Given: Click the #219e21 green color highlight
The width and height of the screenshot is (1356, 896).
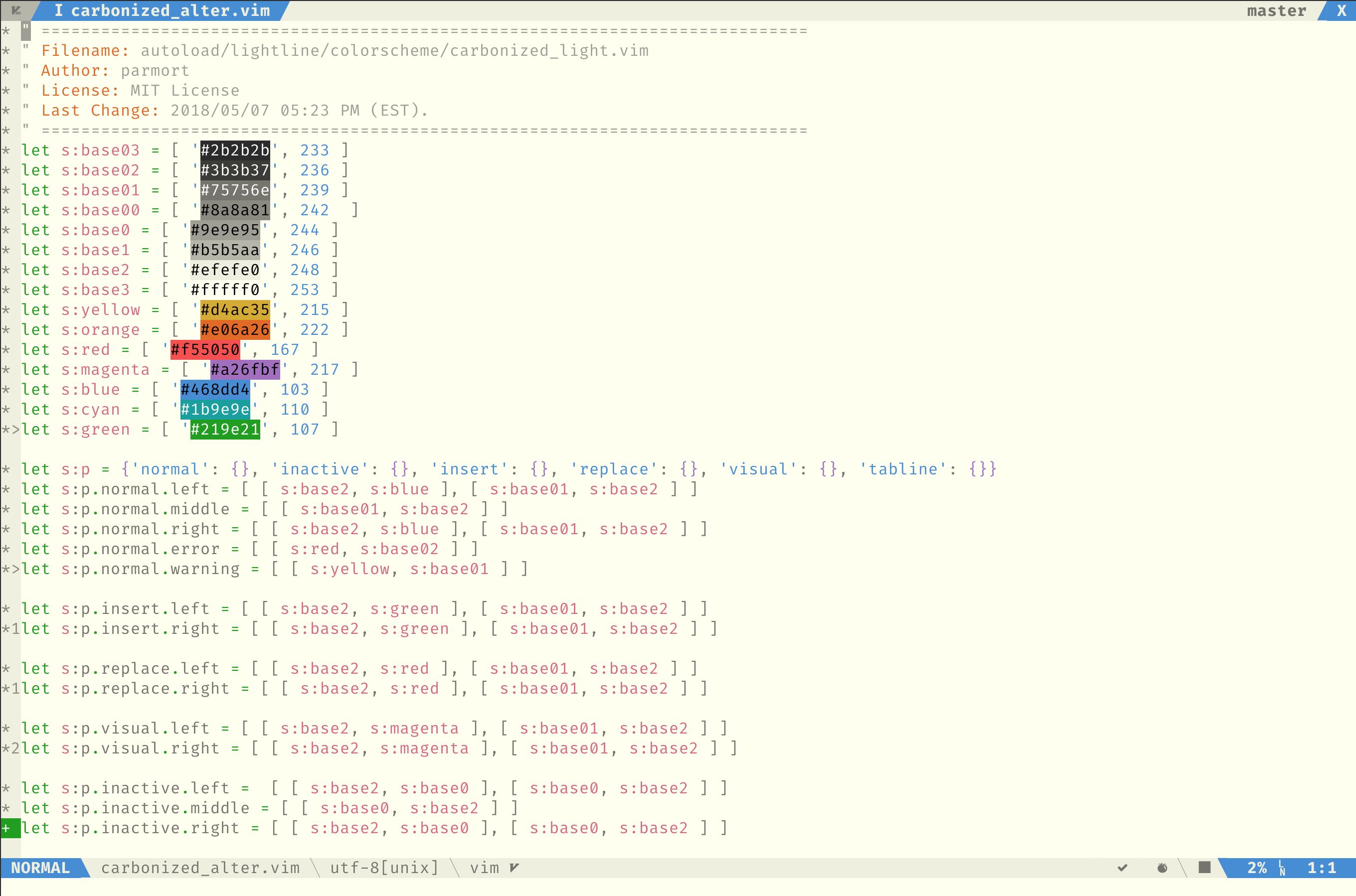Looking at the screenshot, I should (225, 430).
